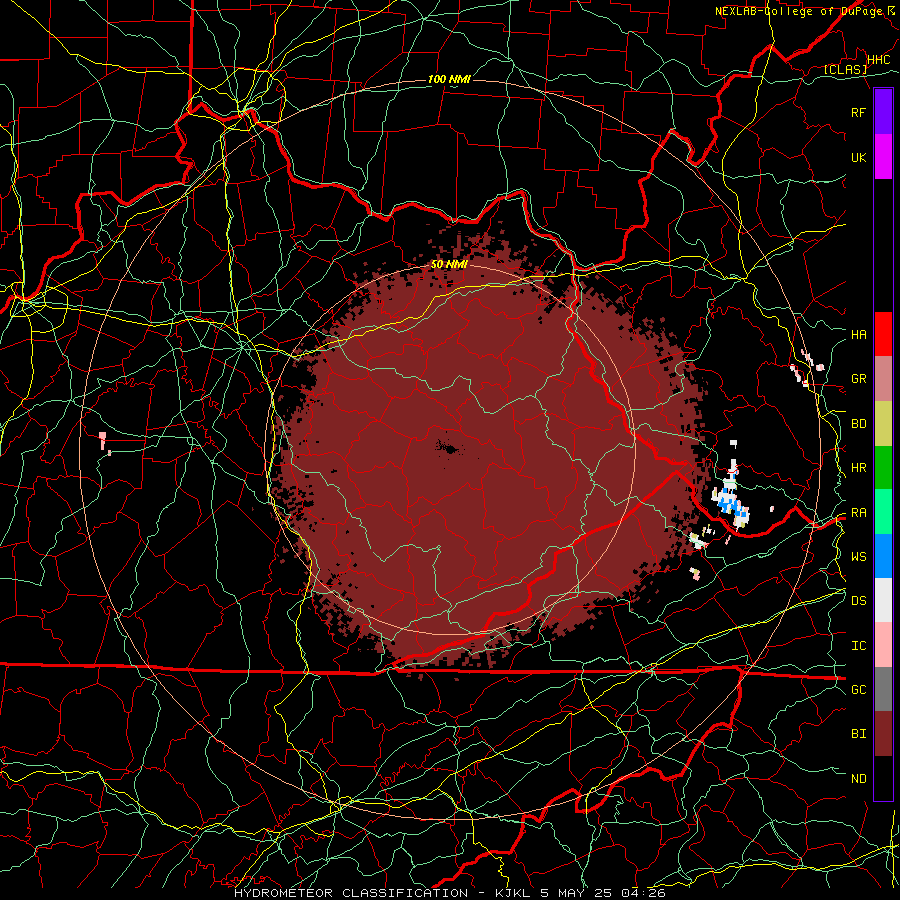The height and width of the screenshot is (900, 900).
Task: Click the HR green legend swatch
Action: 883,467
